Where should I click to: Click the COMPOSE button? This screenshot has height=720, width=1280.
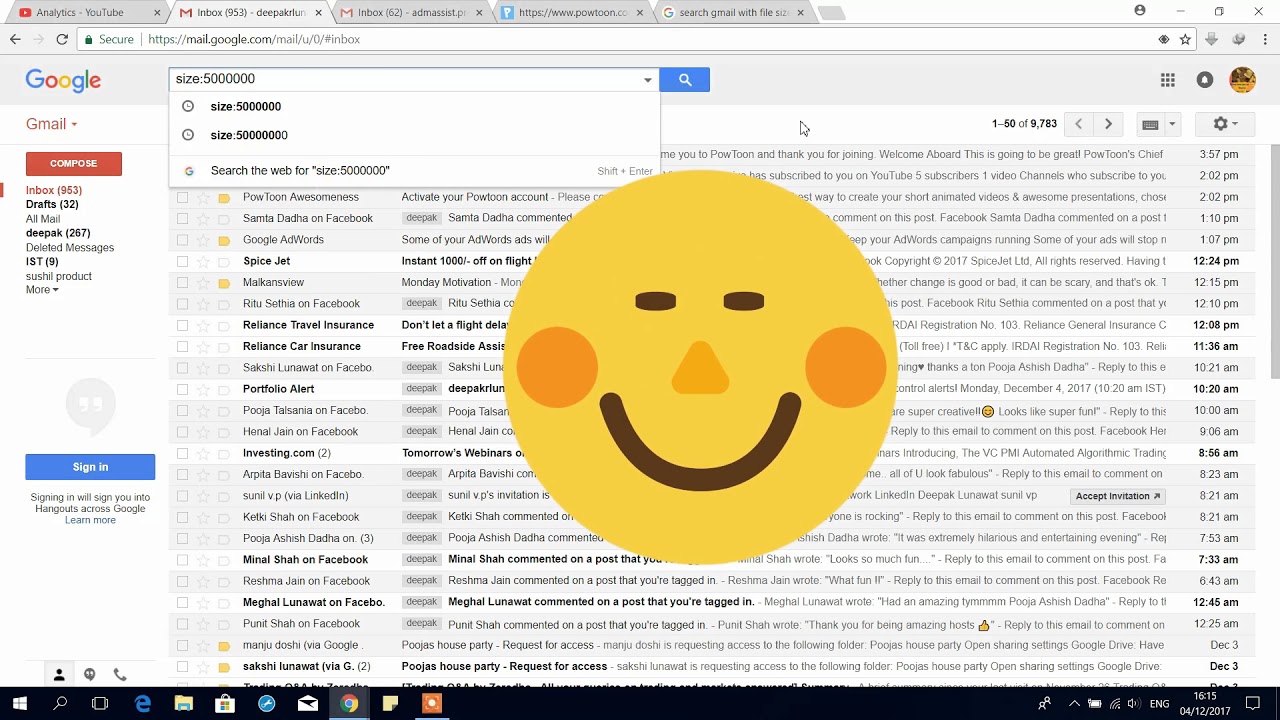(x=74, y=164)
